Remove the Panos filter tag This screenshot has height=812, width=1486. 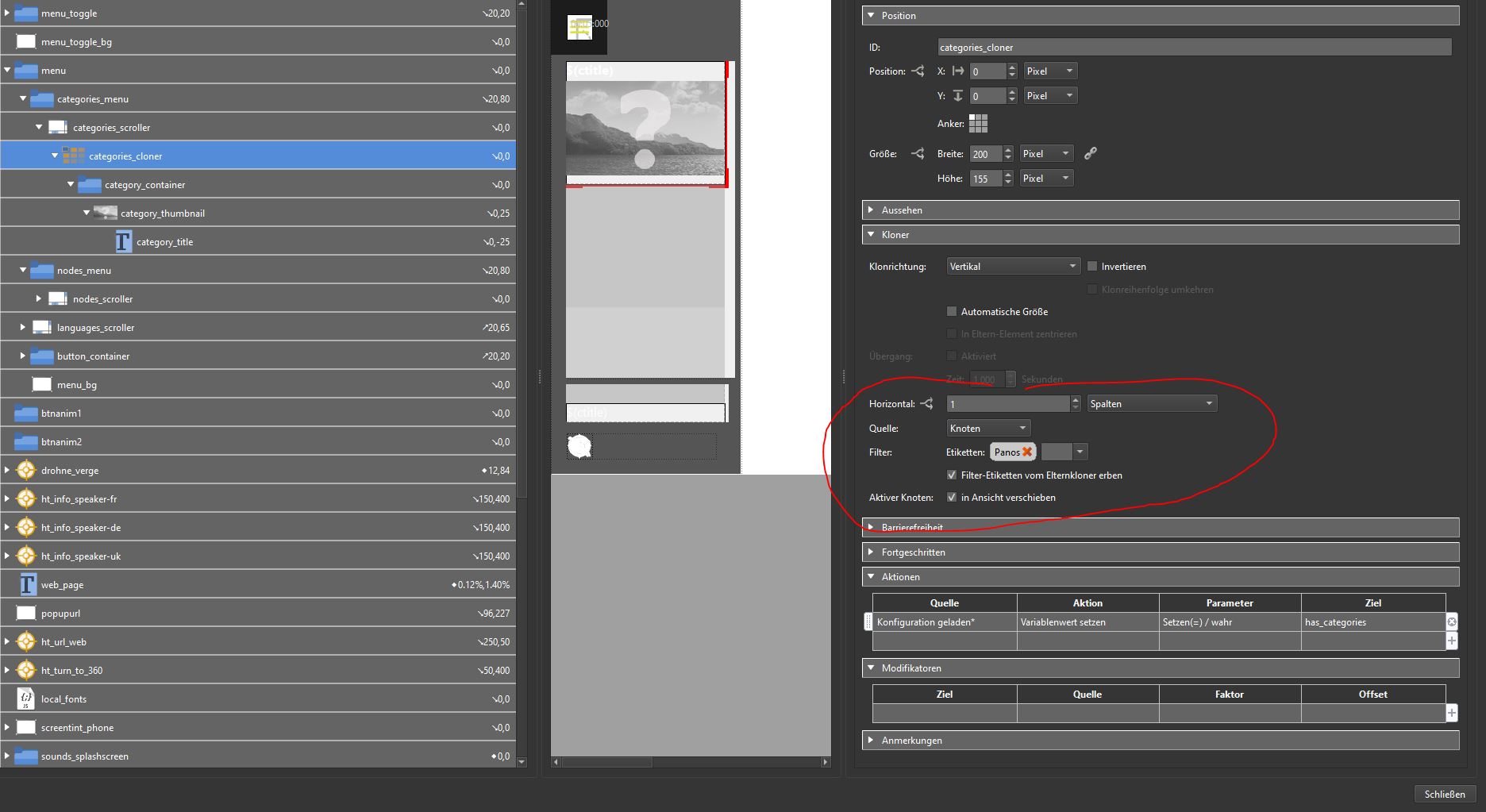pyautogui.click(x=1027, y=452)
